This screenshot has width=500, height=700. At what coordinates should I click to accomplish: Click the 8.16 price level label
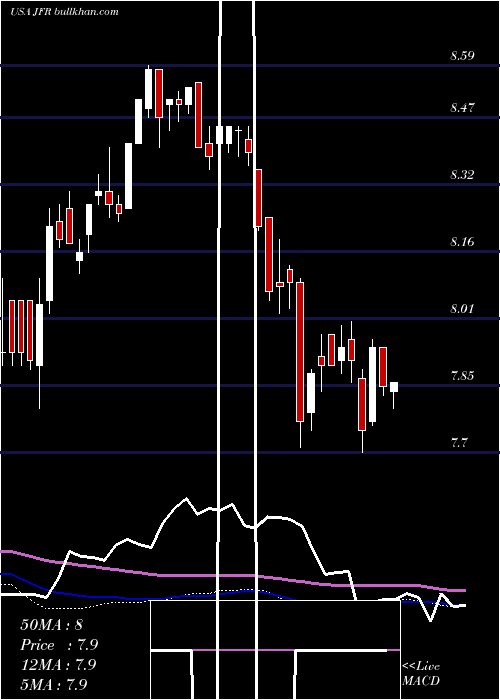tap(462, 242)
